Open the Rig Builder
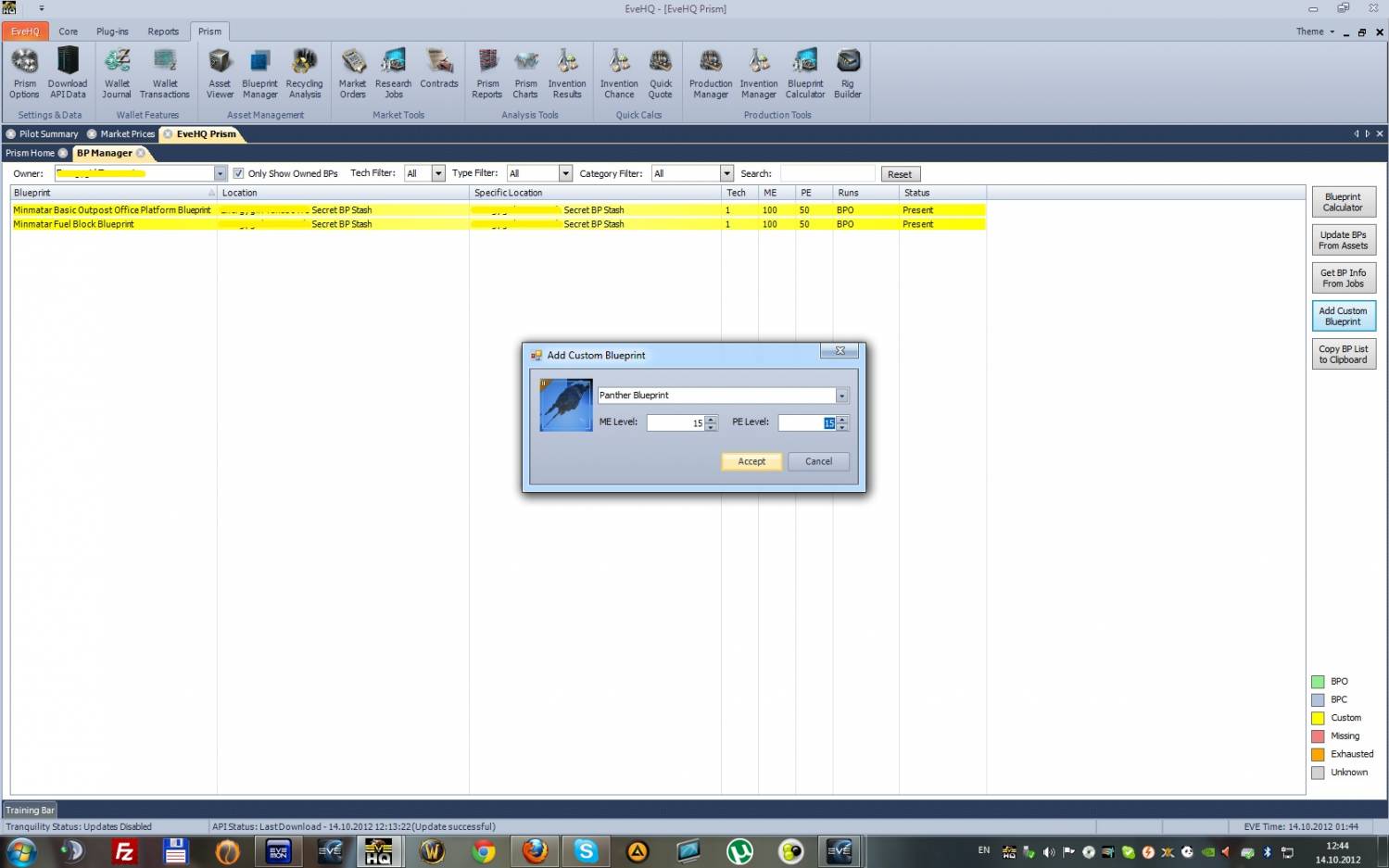 [848, 73]
